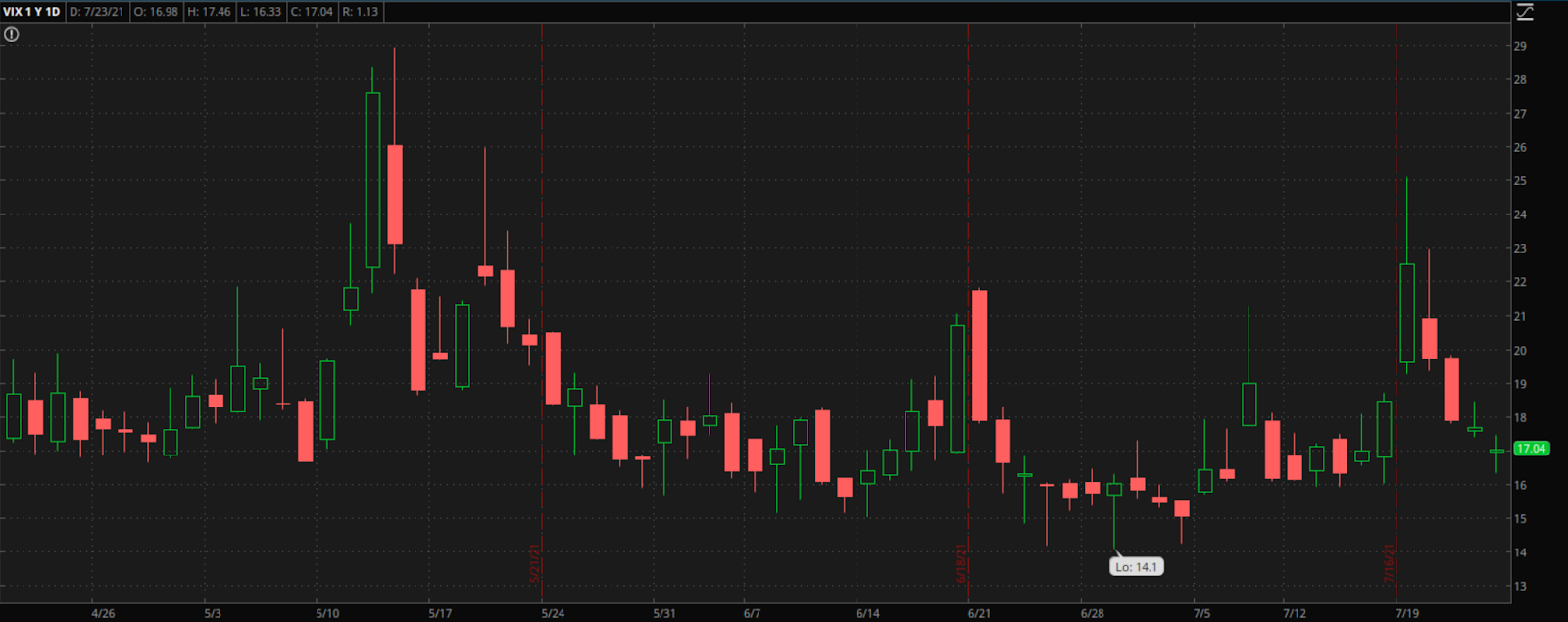1568x622 pixels.
Task: Click the 6/28 date on time axis
Action: coord(1092,614)
